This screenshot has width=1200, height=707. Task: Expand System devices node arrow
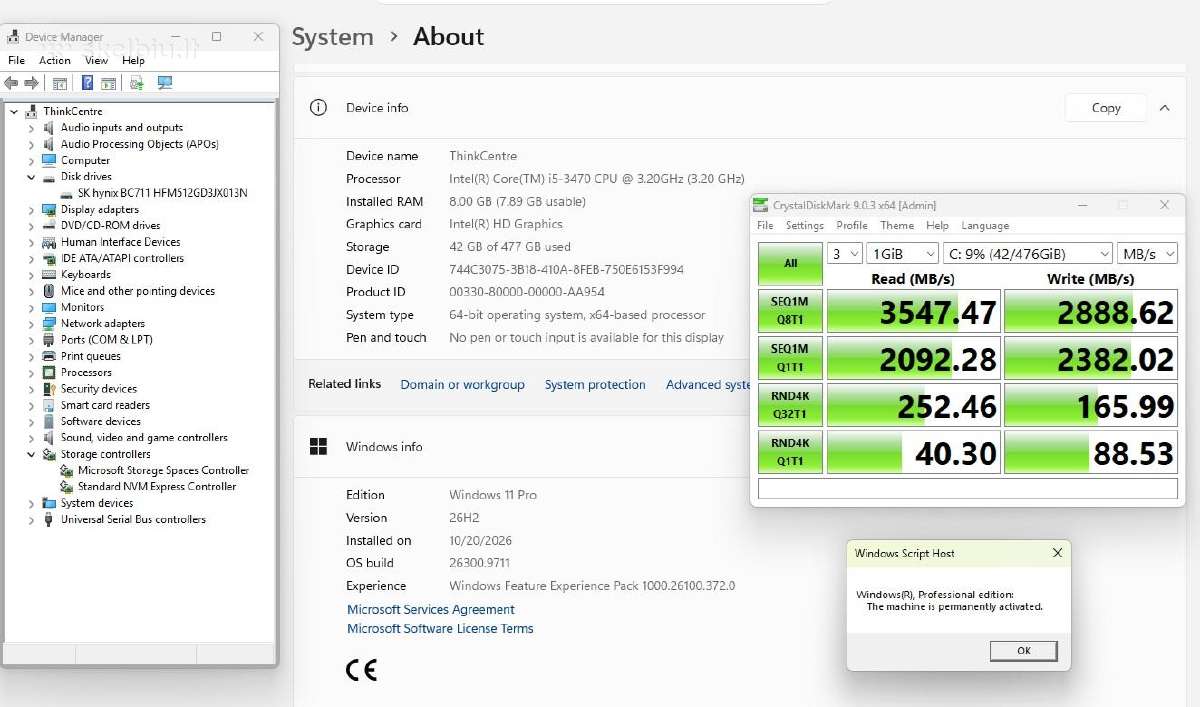click(32, 504)
